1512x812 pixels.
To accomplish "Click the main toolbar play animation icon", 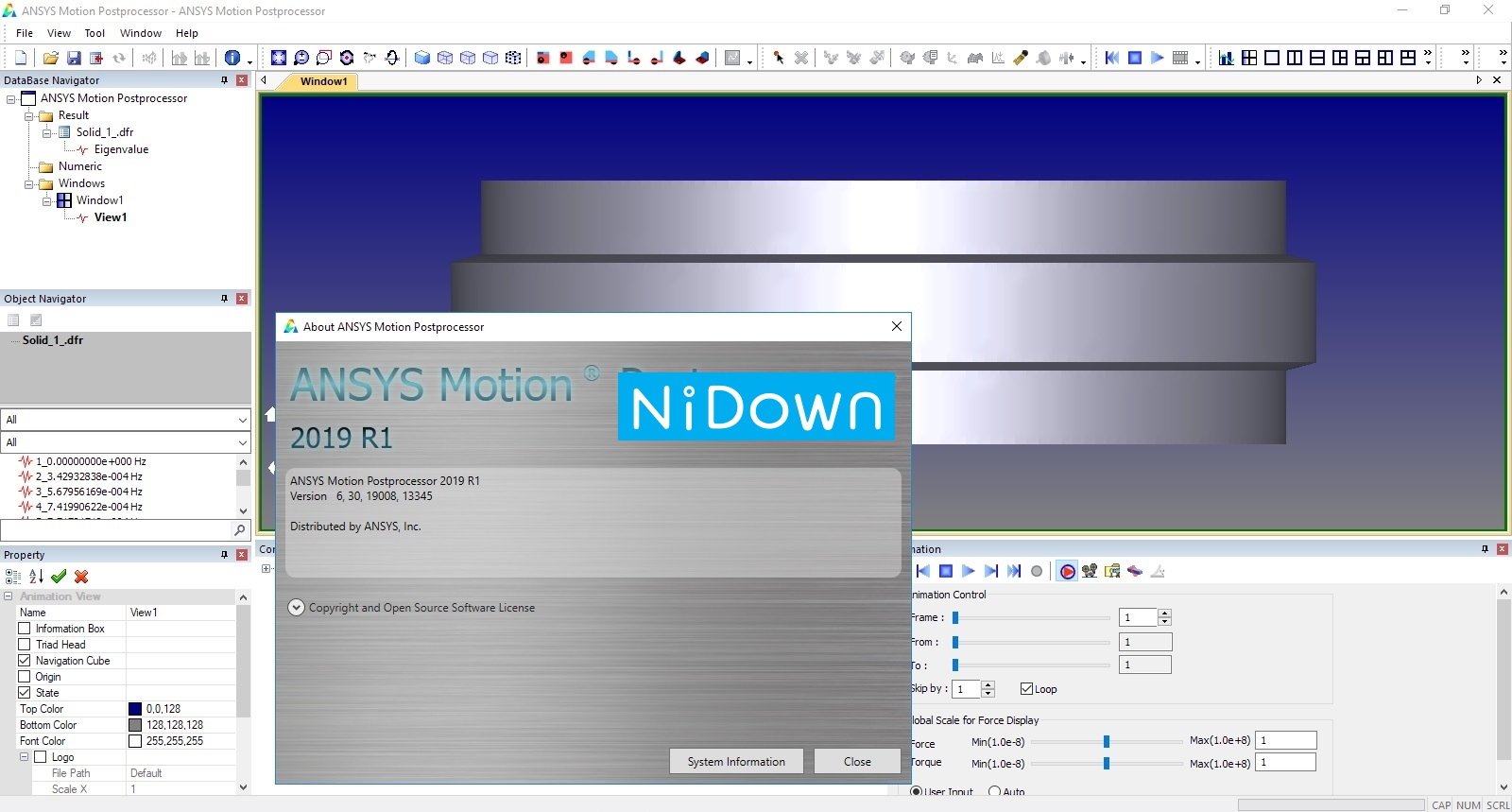I will [1158, 58].
